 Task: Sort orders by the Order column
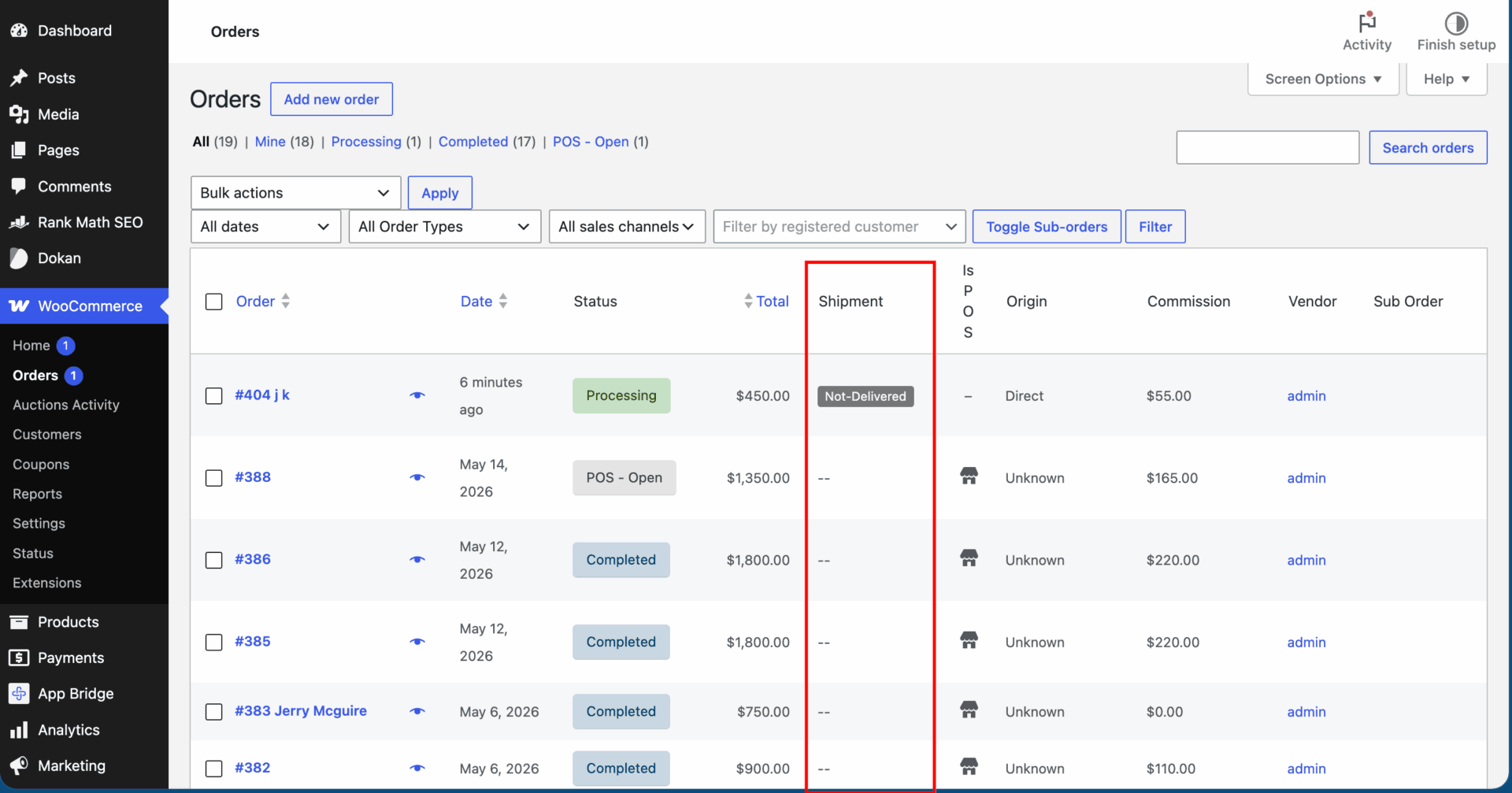pos(263,302)
